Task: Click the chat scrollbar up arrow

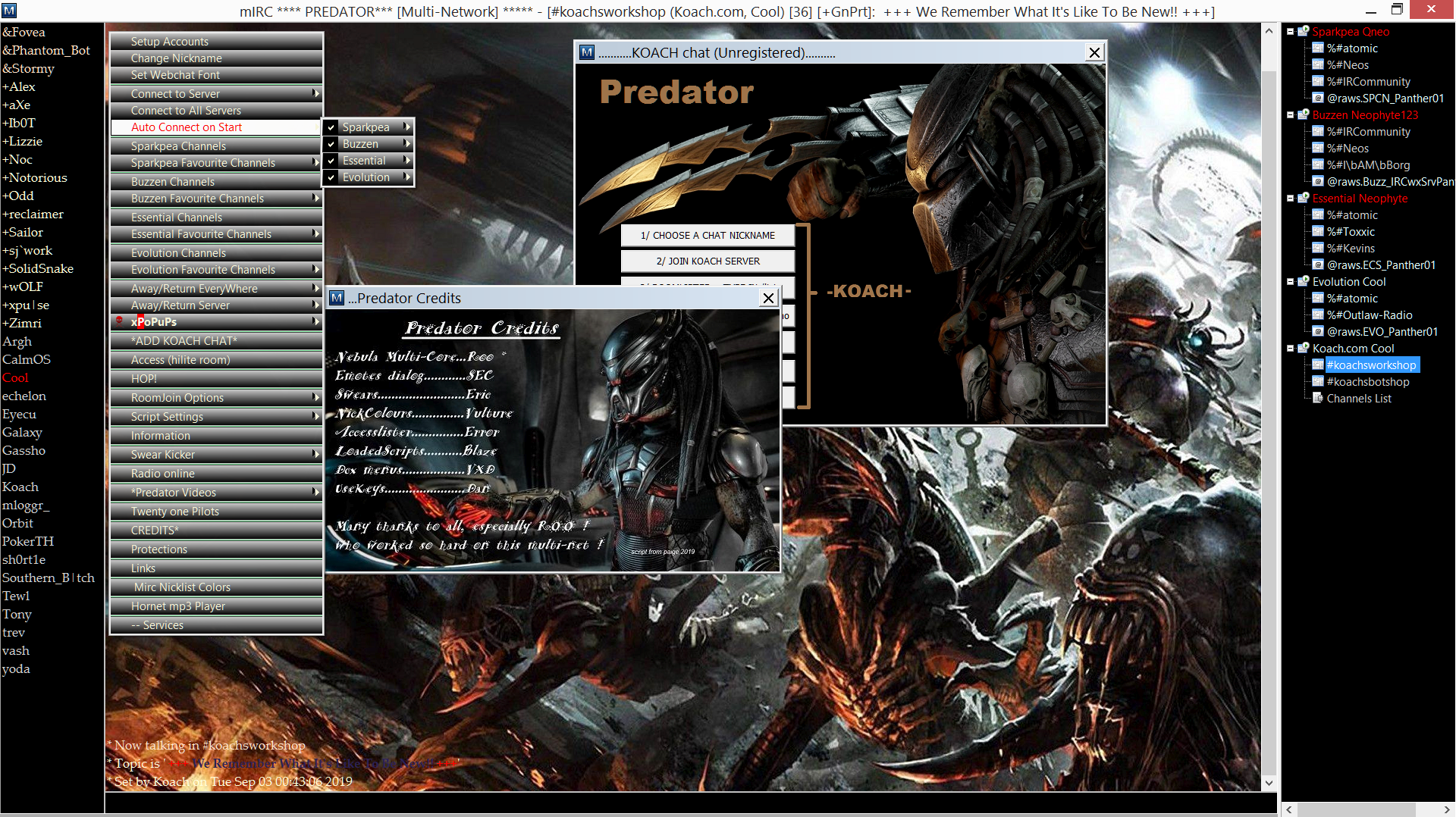Action: coord(1269,31)
